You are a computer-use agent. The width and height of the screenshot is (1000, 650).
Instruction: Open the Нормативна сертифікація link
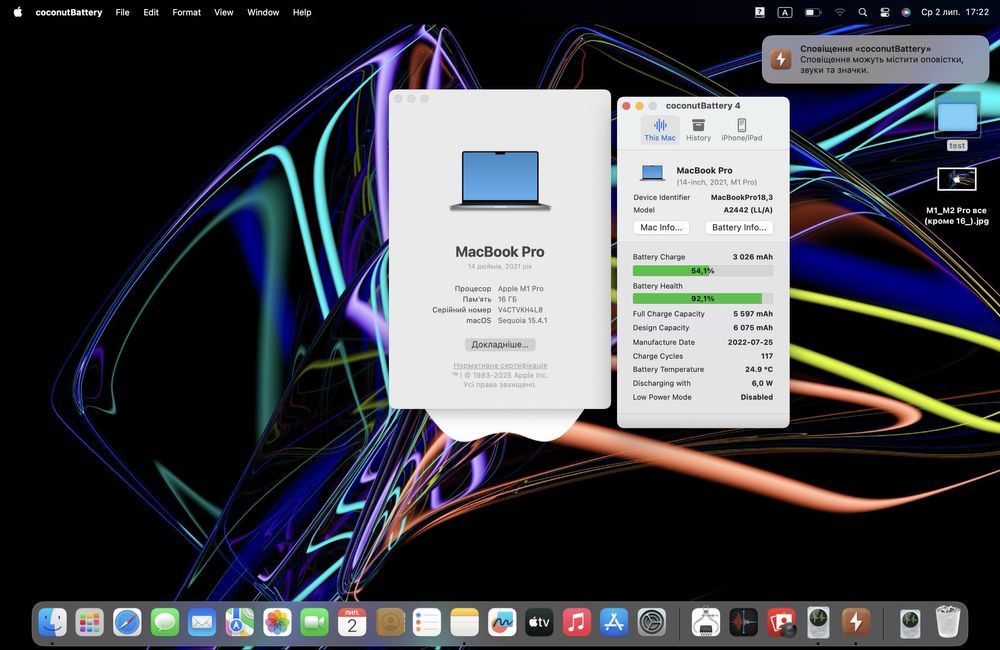coord(500,366)
